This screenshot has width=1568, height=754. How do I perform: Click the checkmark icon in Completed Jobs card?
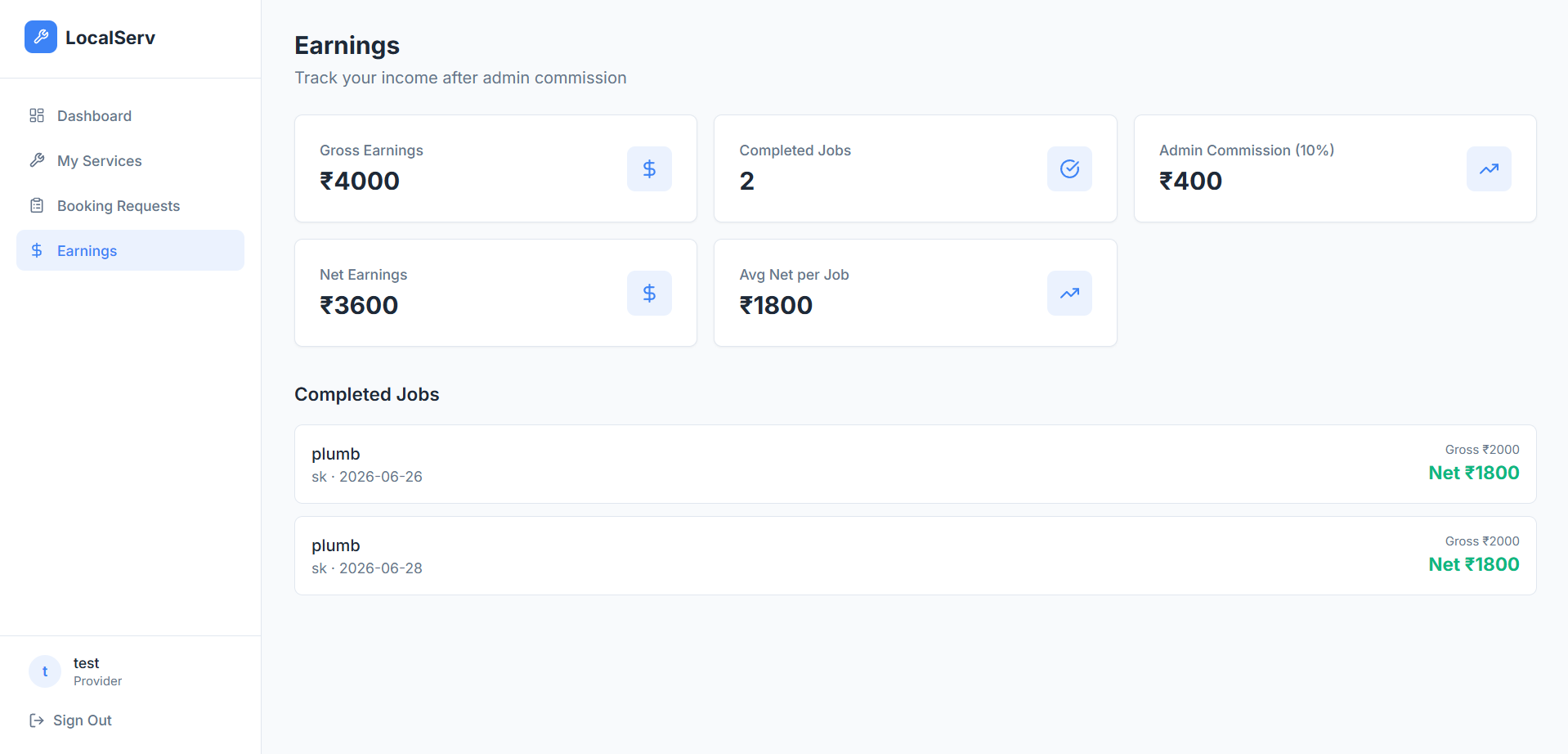pos(1069,168)
